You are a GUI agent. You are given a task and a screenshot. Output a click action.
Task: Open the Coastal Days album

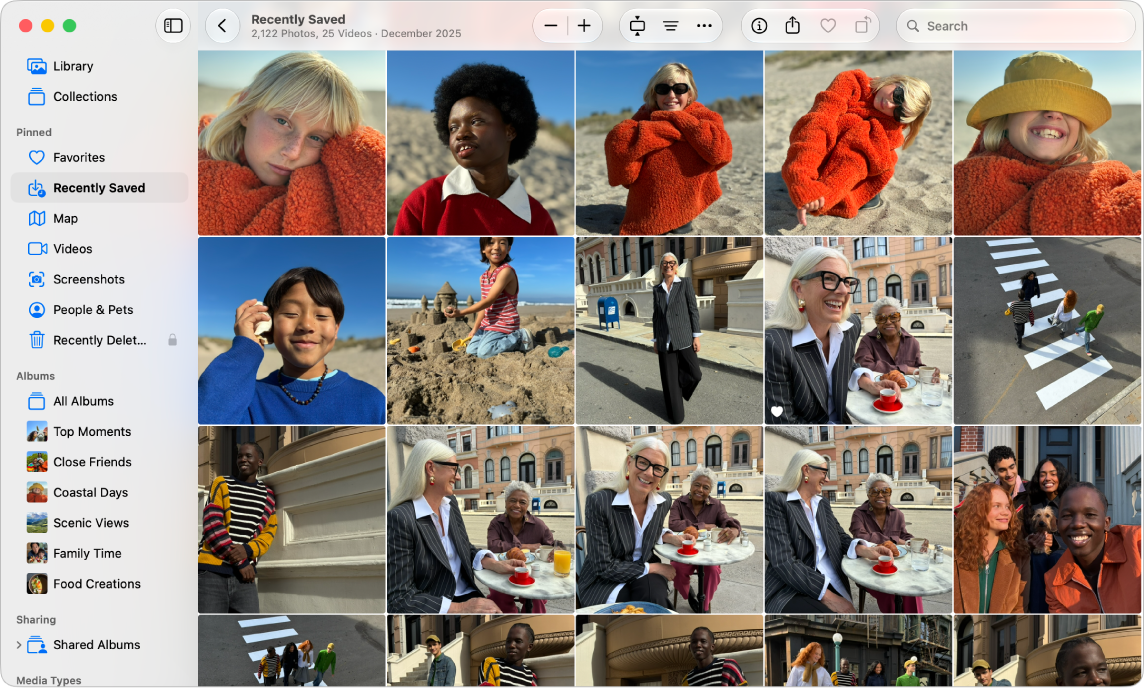(99, 493)
